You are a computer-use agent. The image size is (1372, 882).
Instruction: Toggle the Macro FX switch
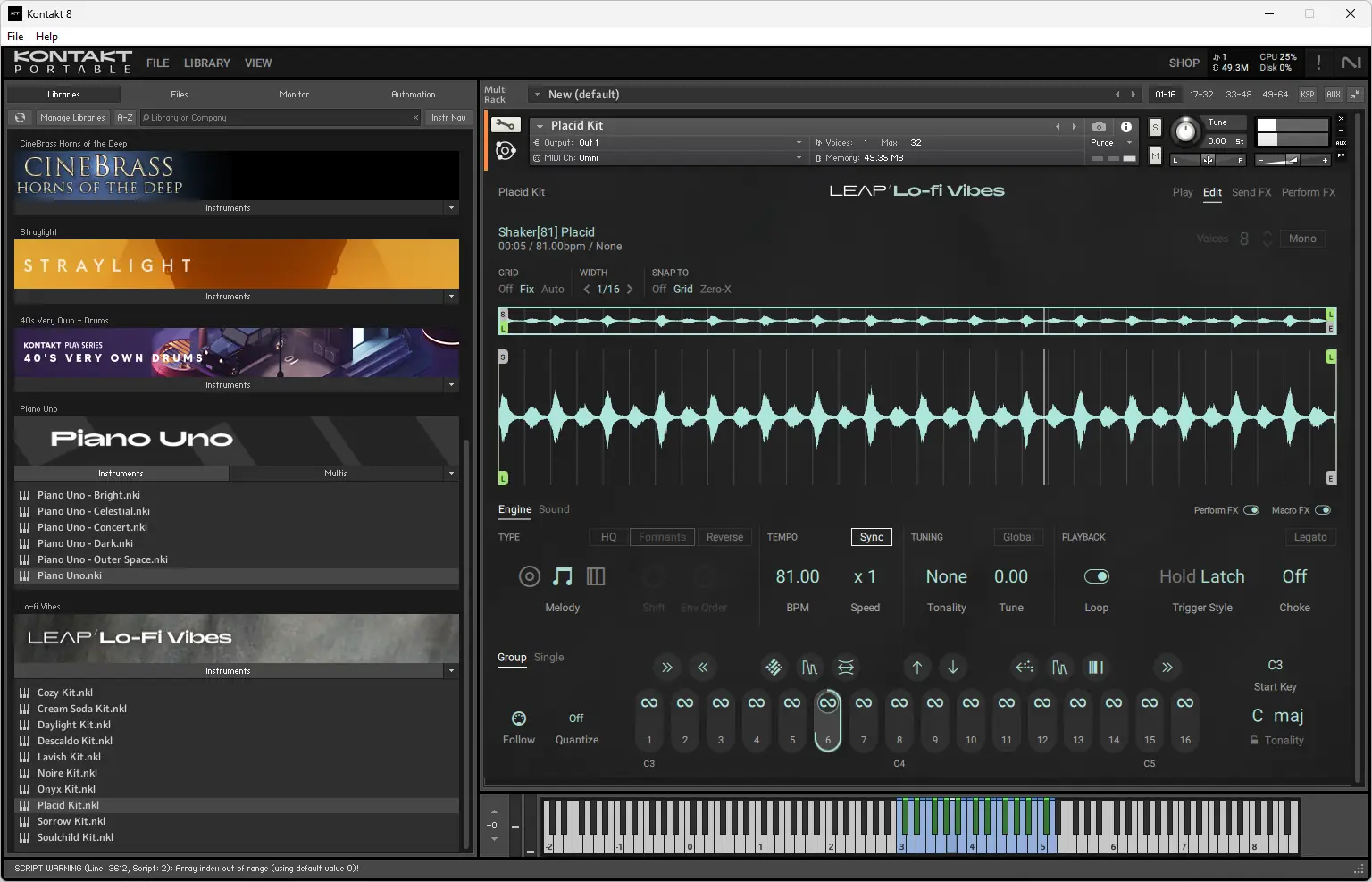(x=1325, y=509)
